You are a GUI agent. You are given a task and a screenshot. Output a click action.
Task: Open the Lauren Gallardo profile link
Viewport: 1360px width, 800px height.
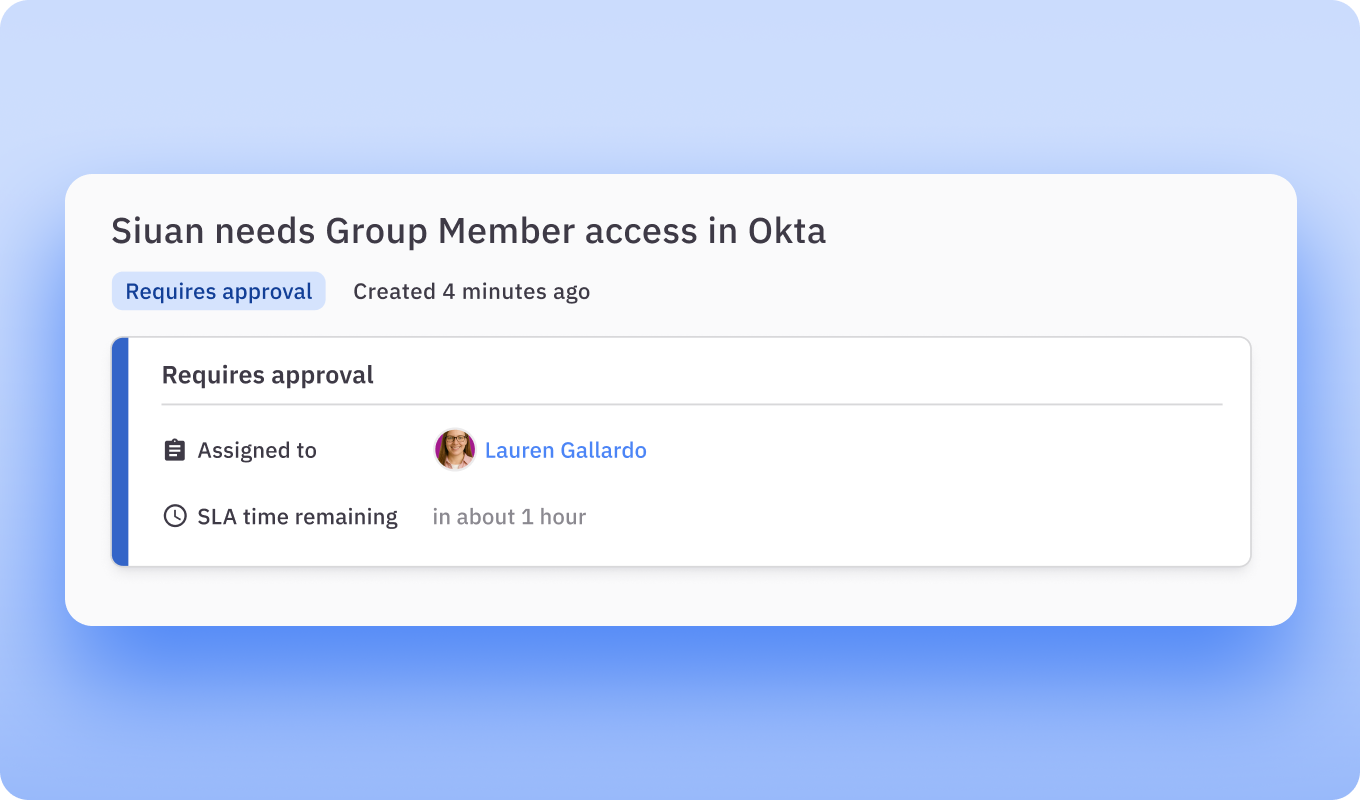pos(565,451)
